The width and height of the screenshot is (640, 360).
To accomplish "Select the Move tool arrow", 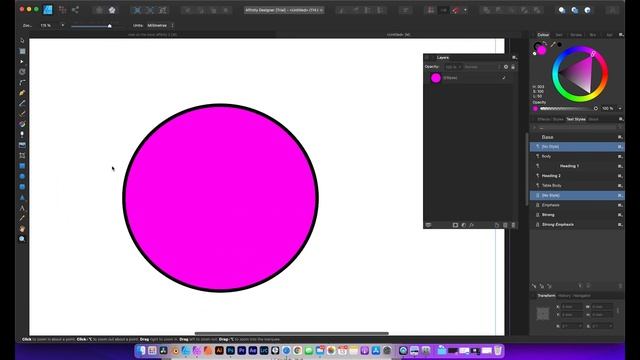I will point(22,40).
